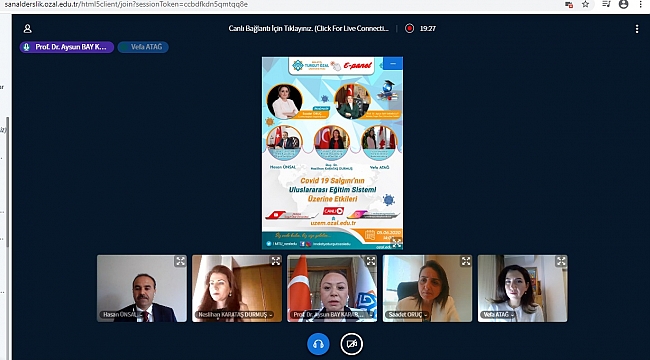Click the recording time 19:27
The height and width of the screenshot is (360, 650).
pyautogui.click(x=427, y=29)
